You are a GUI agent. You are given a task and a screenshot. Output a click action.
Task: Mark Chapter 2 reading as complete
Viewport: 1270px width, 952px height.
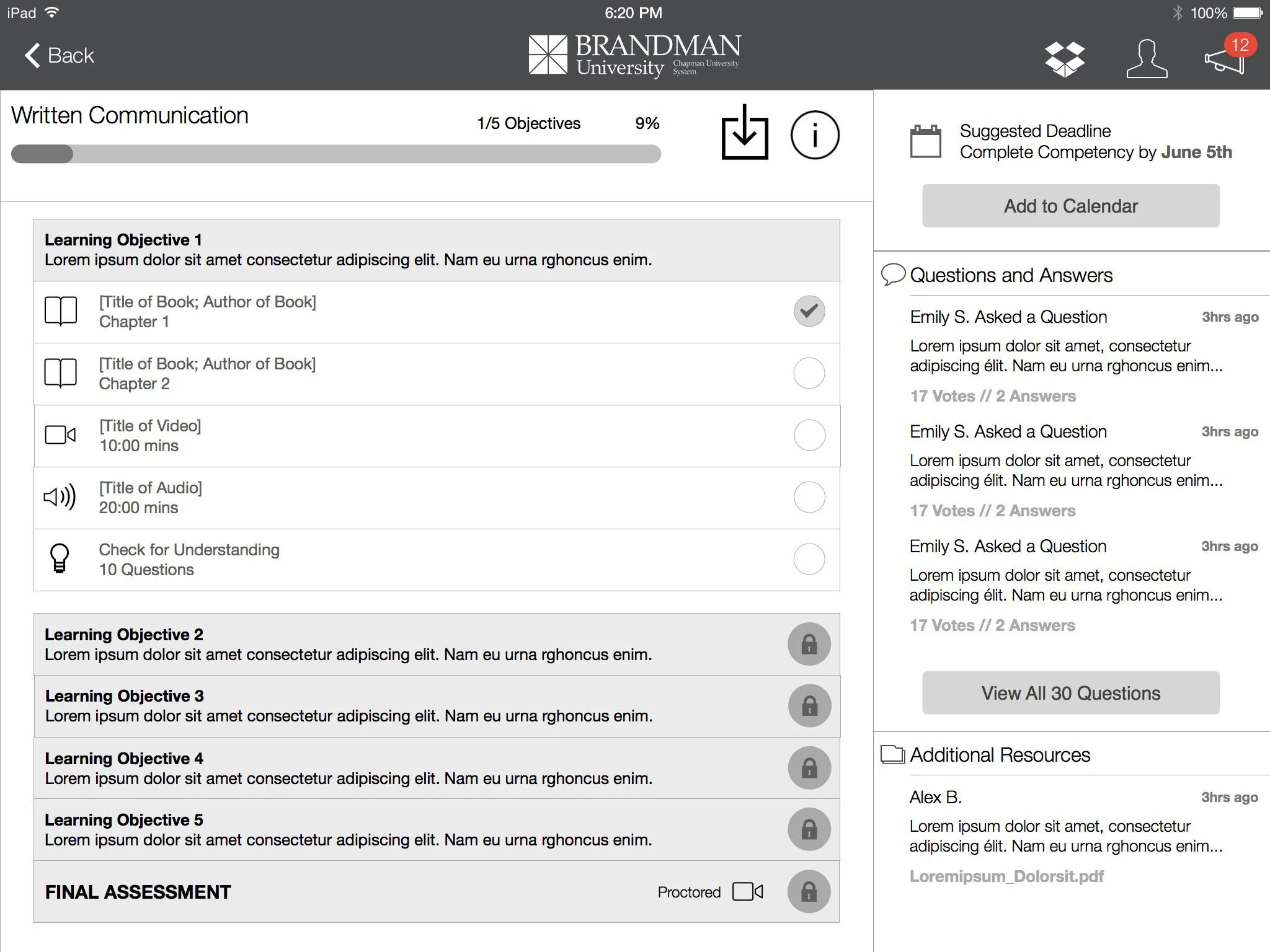(809, 373)
